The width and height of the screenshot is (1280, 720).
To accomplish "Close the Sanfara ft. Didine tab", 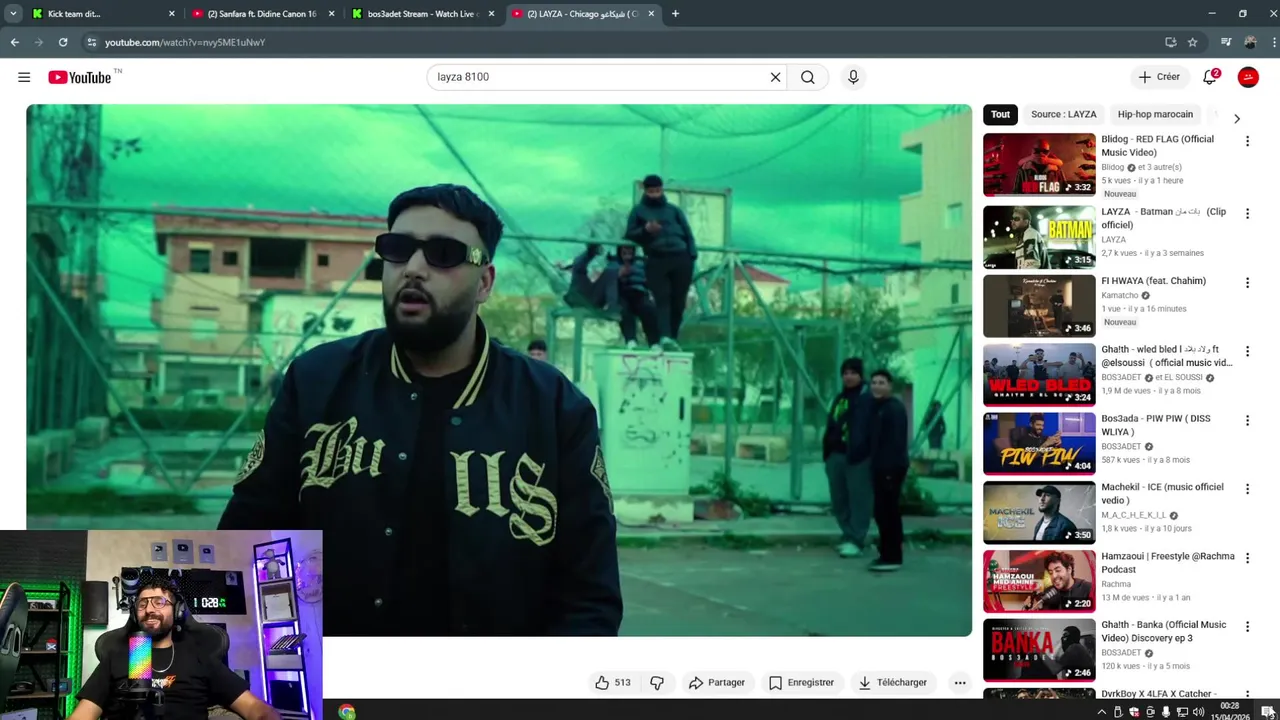I will [332, 14].
